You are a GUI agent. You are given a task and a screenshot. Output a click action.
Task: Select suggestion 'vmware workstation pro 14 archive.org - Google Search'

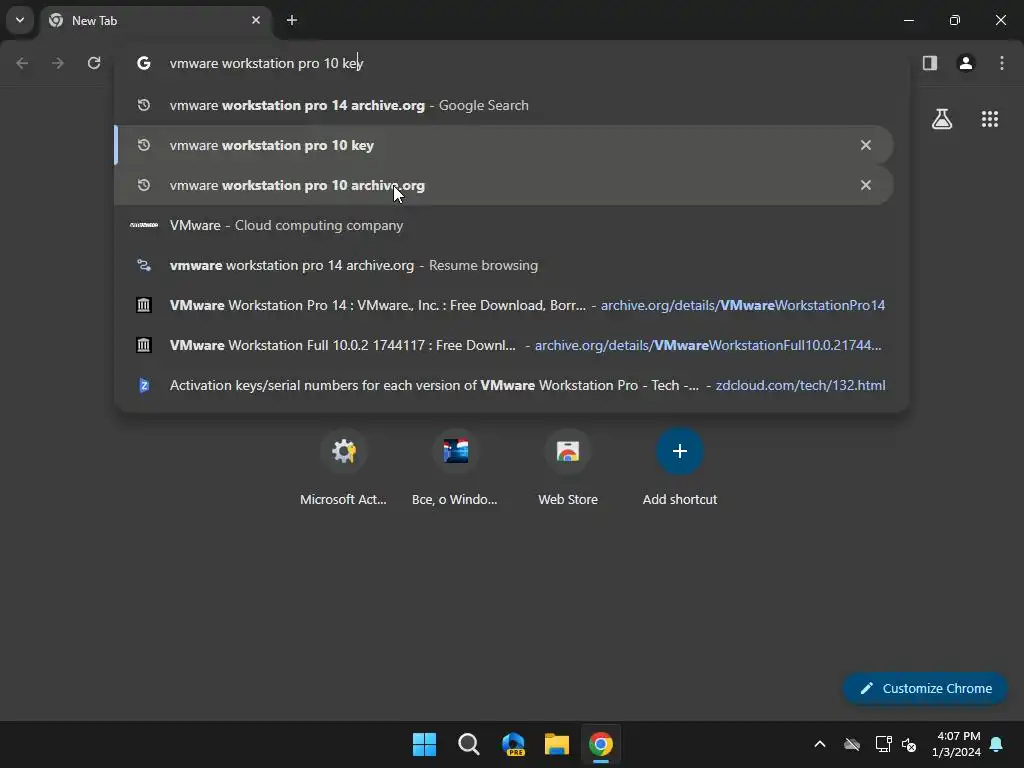[x=504, y=105]
